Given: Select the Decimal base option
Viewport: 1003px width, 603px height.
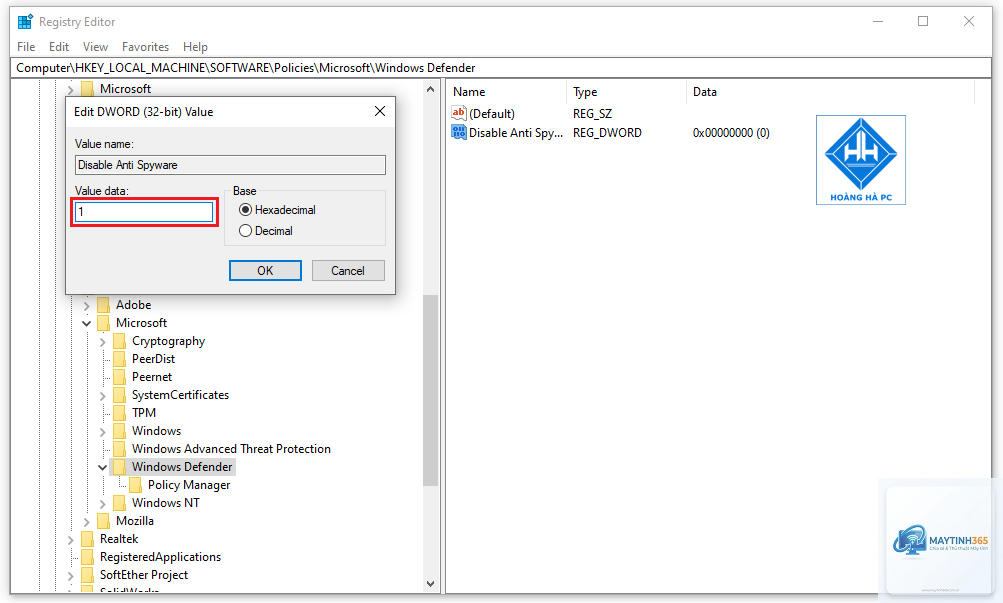Looking at the screenshot, I should point(245,231).
